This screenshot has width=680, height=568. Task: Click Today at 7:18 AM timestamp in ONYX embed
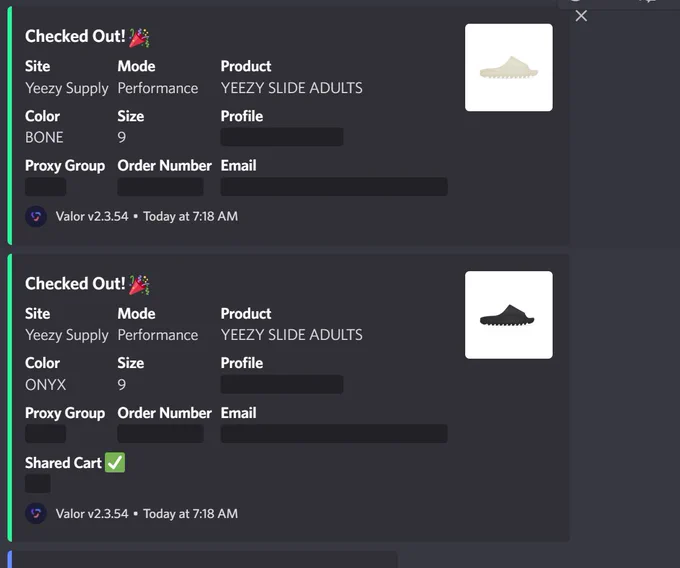[190, 514]
